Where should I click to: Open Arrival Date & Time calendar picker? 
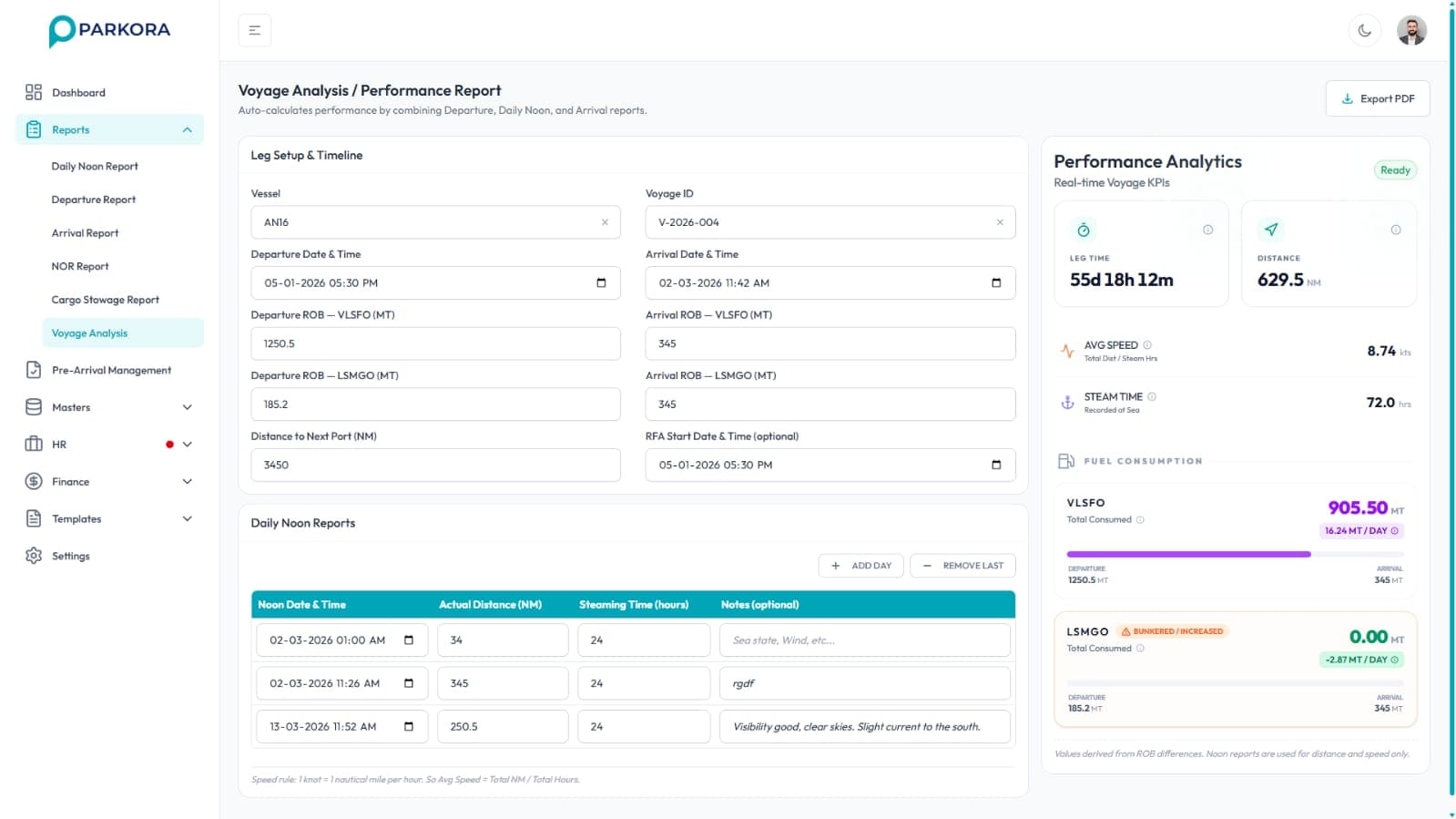point(996,283)
